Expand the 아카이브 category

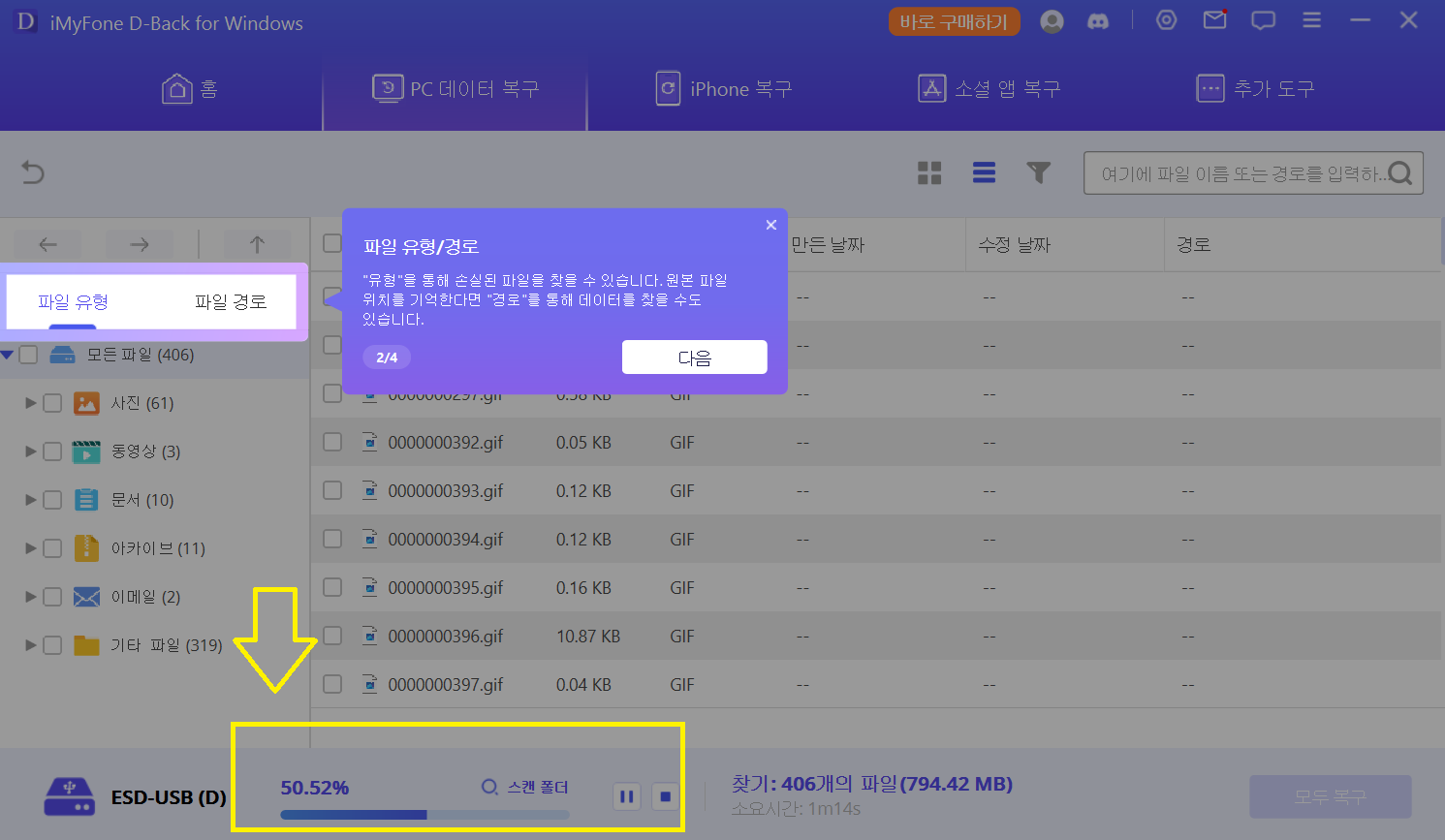(x=30, y=548)
